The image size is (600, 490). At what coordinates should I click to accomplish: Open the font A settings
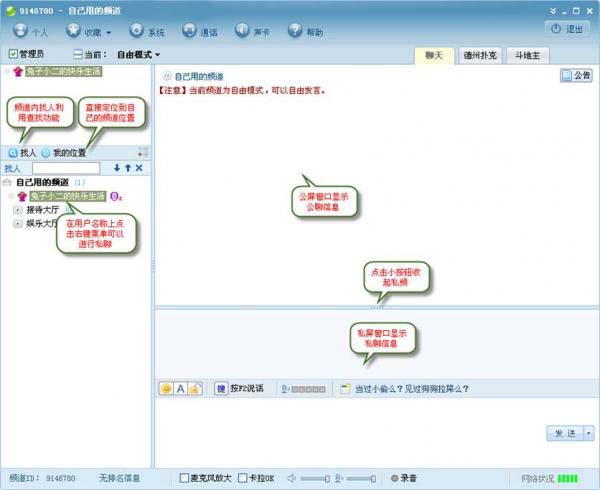point(181,389)
